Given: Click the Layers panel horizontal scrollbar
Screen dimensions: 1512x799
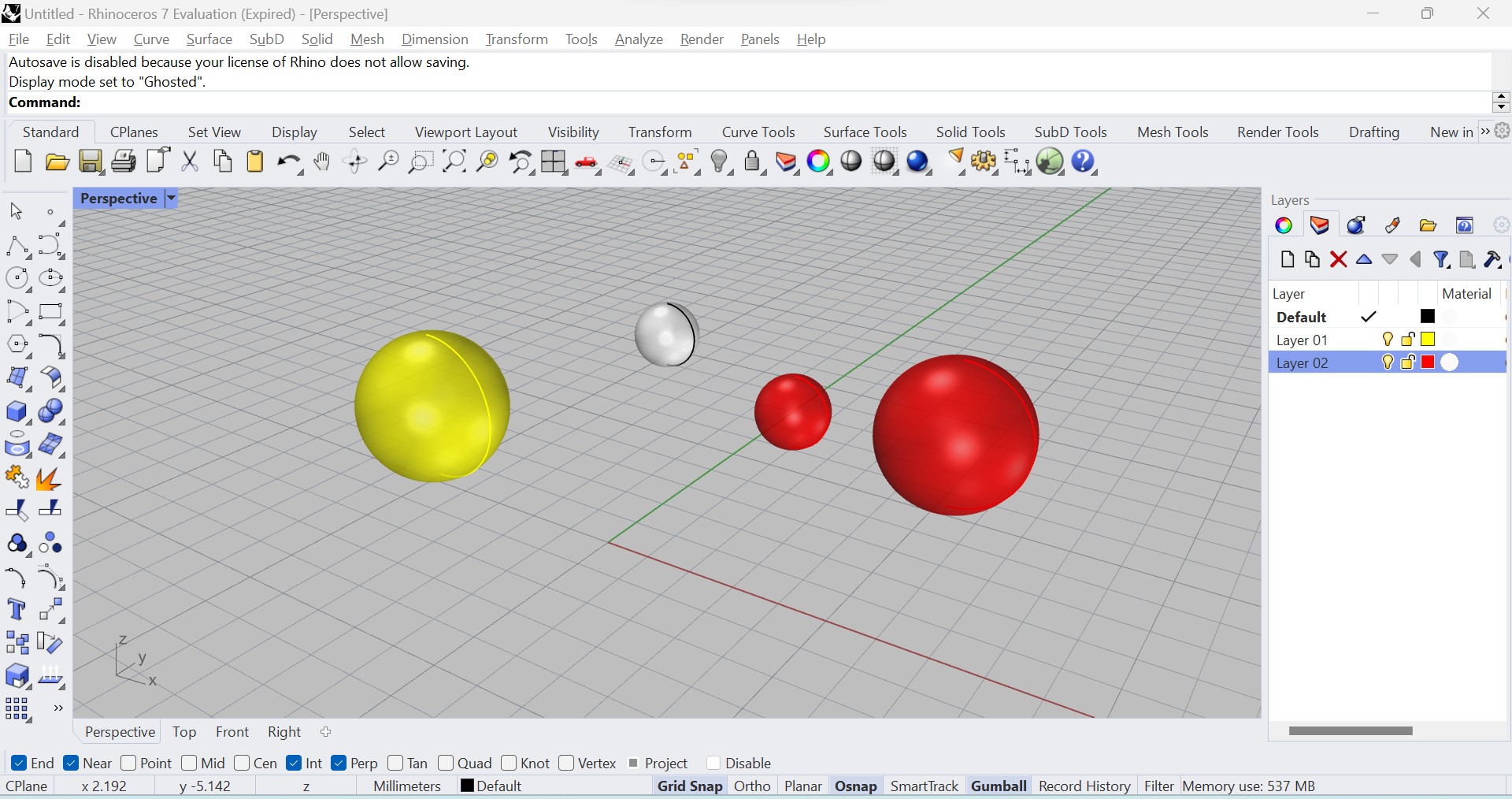Looking at the screenshot, I should 1351,731.
